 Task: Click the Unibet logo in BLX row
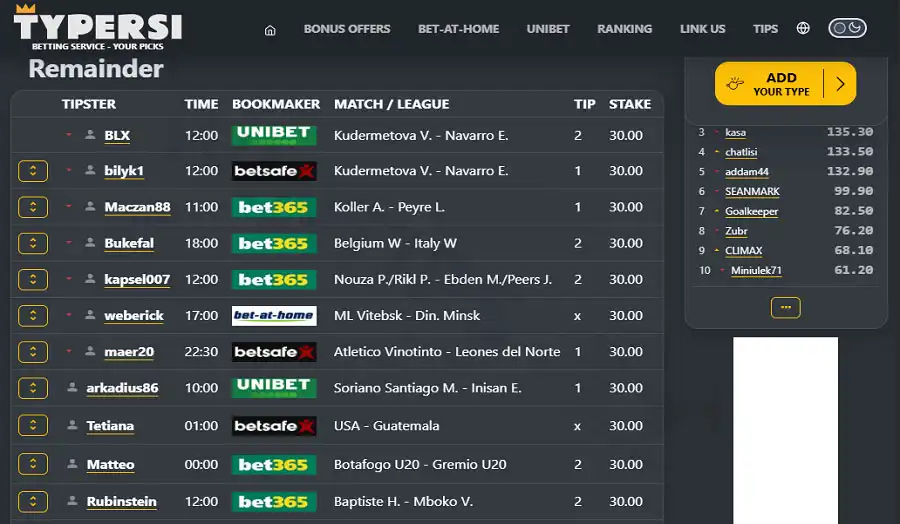(x=274, y=135)
